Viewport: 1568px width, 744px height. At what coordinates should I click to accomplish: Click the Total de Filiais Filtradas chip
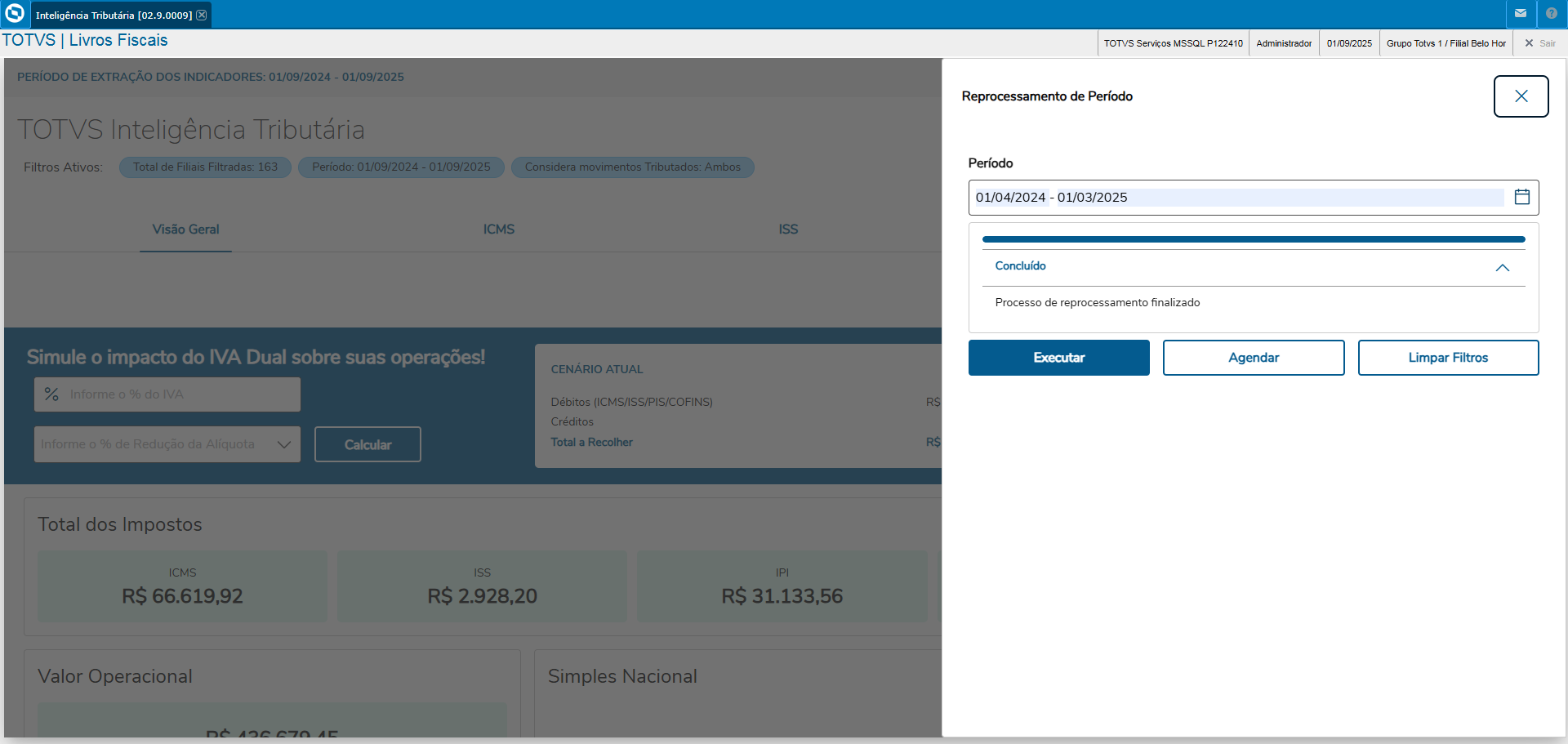pyautogui.click(x=205, y=167)
